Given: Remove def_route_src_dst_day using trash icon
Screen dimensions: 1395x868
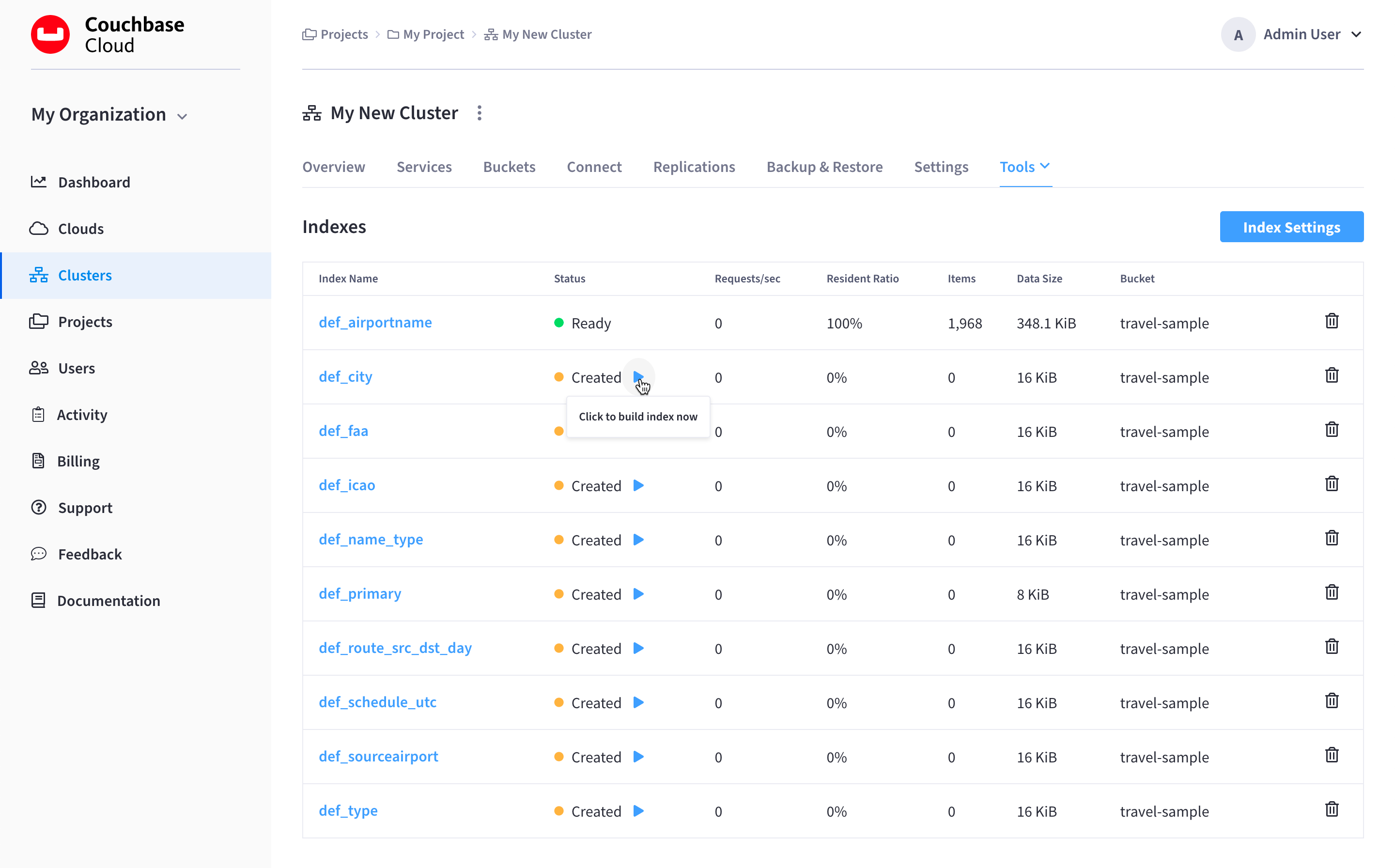Looking at the screenshot, I should pyautogui.click(x=1331, y=647).
